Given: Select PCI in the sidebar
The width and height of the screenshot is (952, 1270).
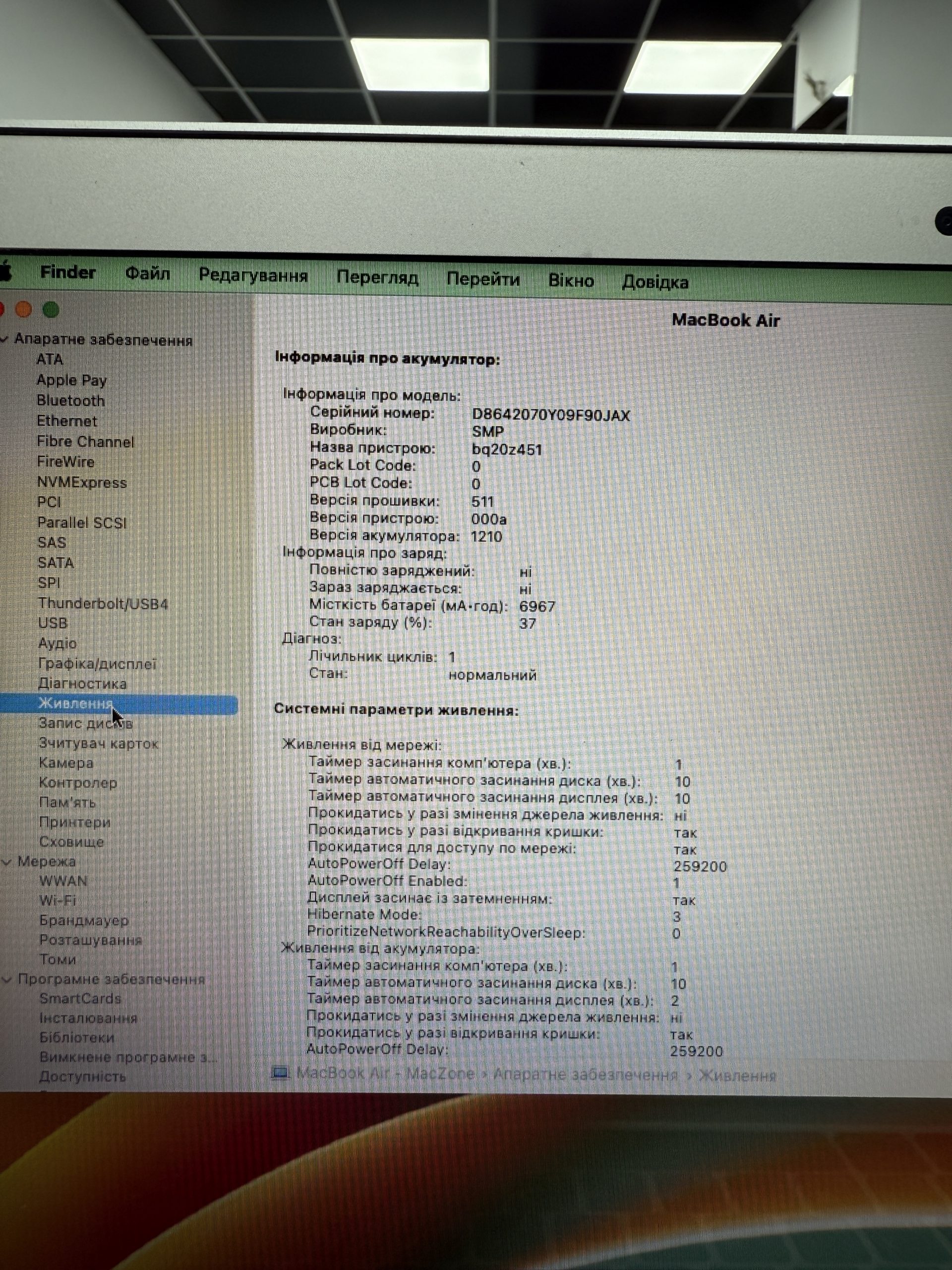Looking at the screenshot, I should [49, 503].
